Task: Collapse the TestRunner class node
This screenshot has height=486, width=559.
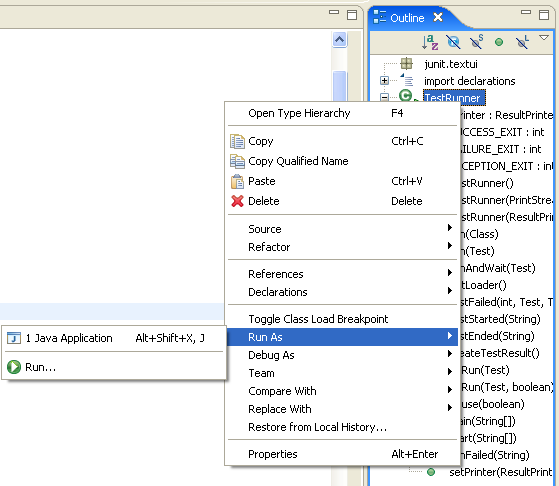Action: pyautogui.click(x=384, y=97)
